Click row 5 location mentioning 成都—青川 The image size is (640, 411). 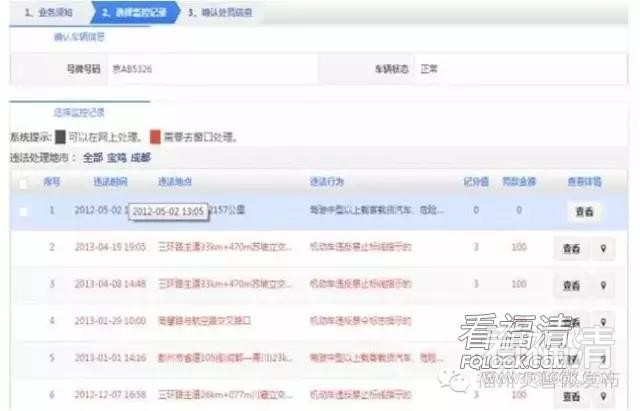point(225,358)
